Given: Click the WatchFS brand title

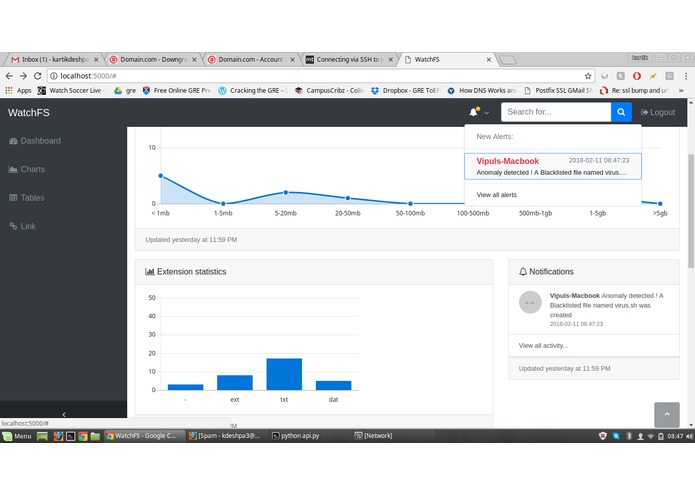Looking at the screenshot, I should (x=28, y=113).
